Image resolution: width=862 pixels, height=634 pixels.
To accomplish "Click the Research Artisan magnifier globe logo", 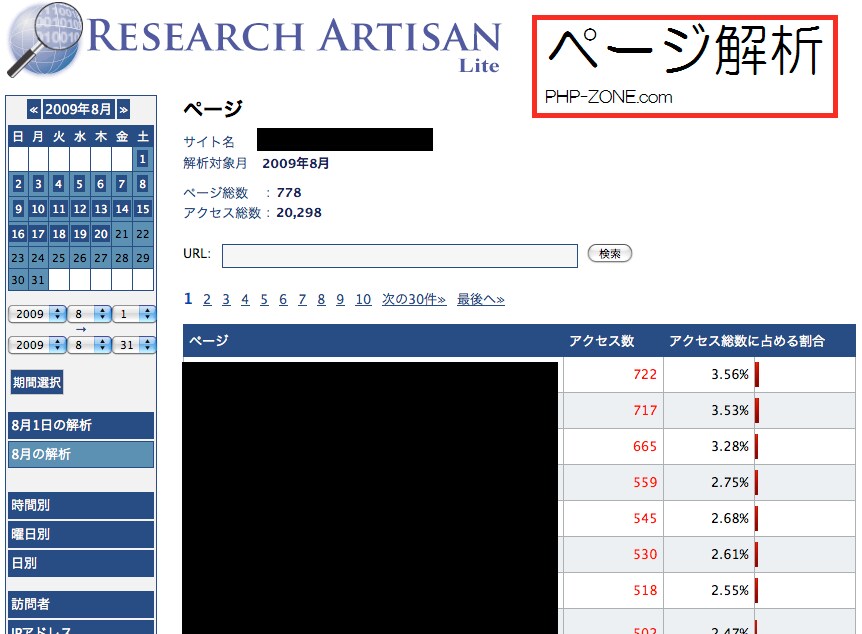I will [x=44, y=40].
